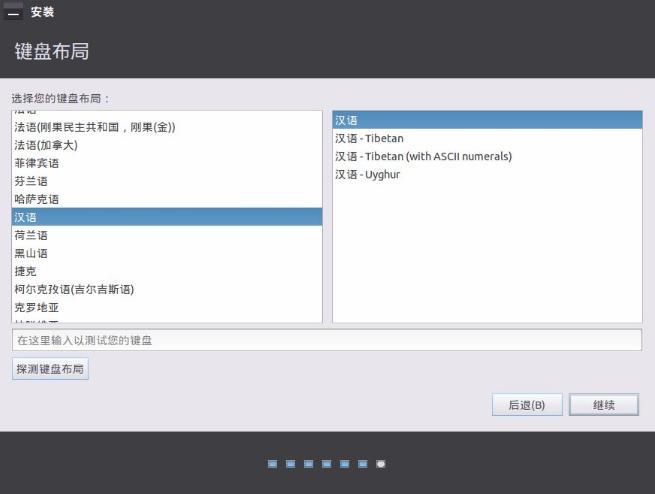
Task: Select 汉语 - Tibetan (with ASCII numerals)
Action: point(423,156)
